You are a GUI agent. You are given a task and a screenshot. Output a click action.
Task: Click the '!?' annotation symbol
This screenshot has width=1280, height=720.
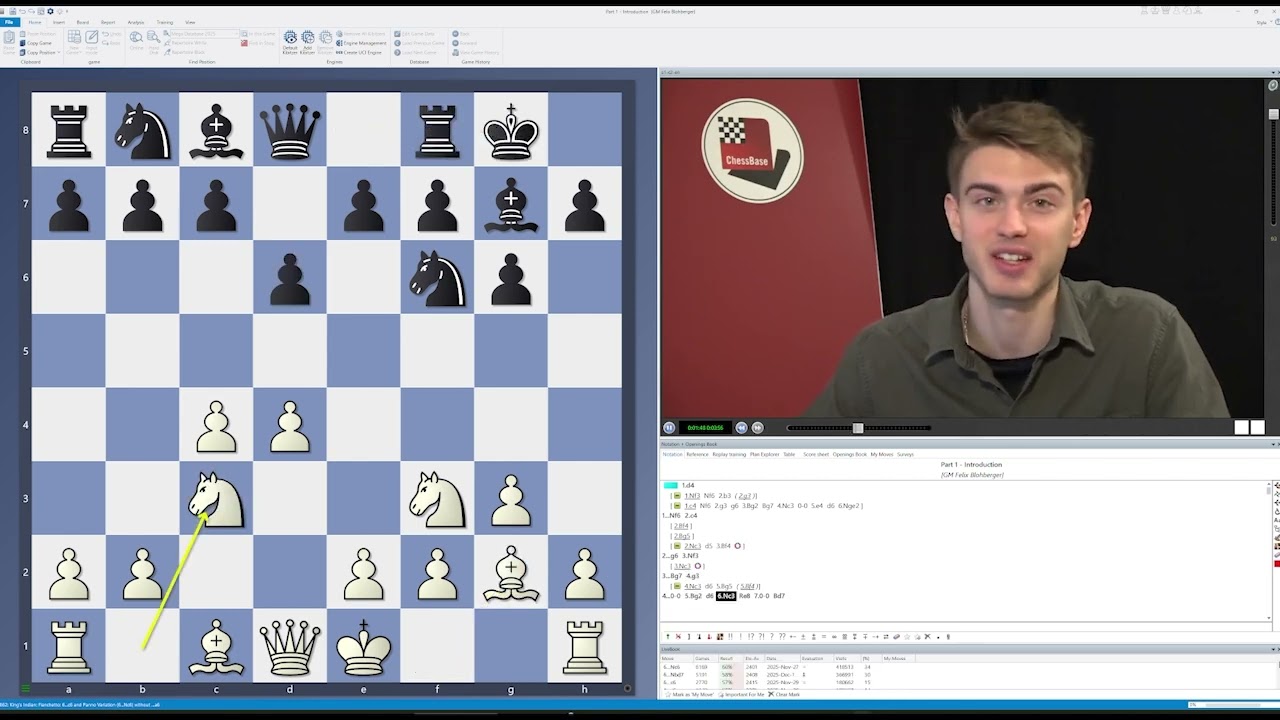click(751, 636)
